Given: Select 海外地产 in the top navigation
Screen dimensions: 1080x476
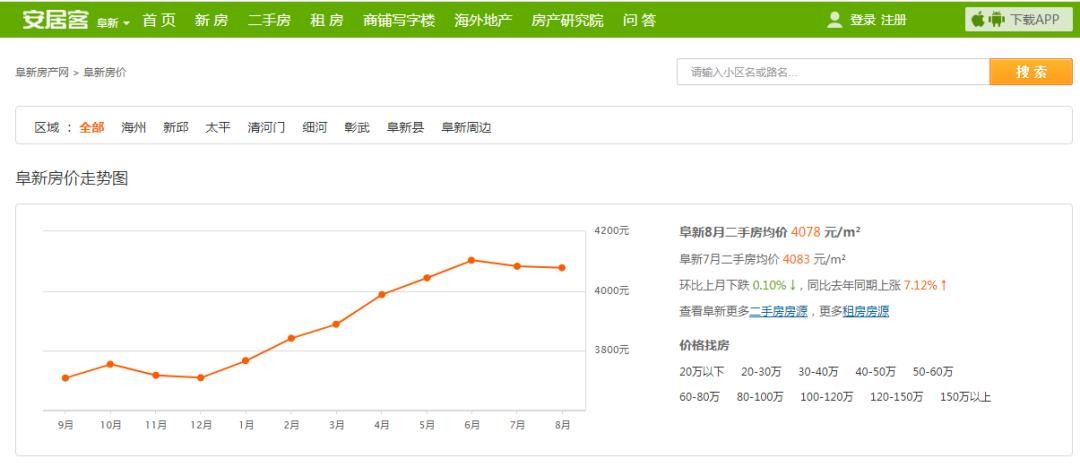Looking at the screenshot, I should coord(483,20).
